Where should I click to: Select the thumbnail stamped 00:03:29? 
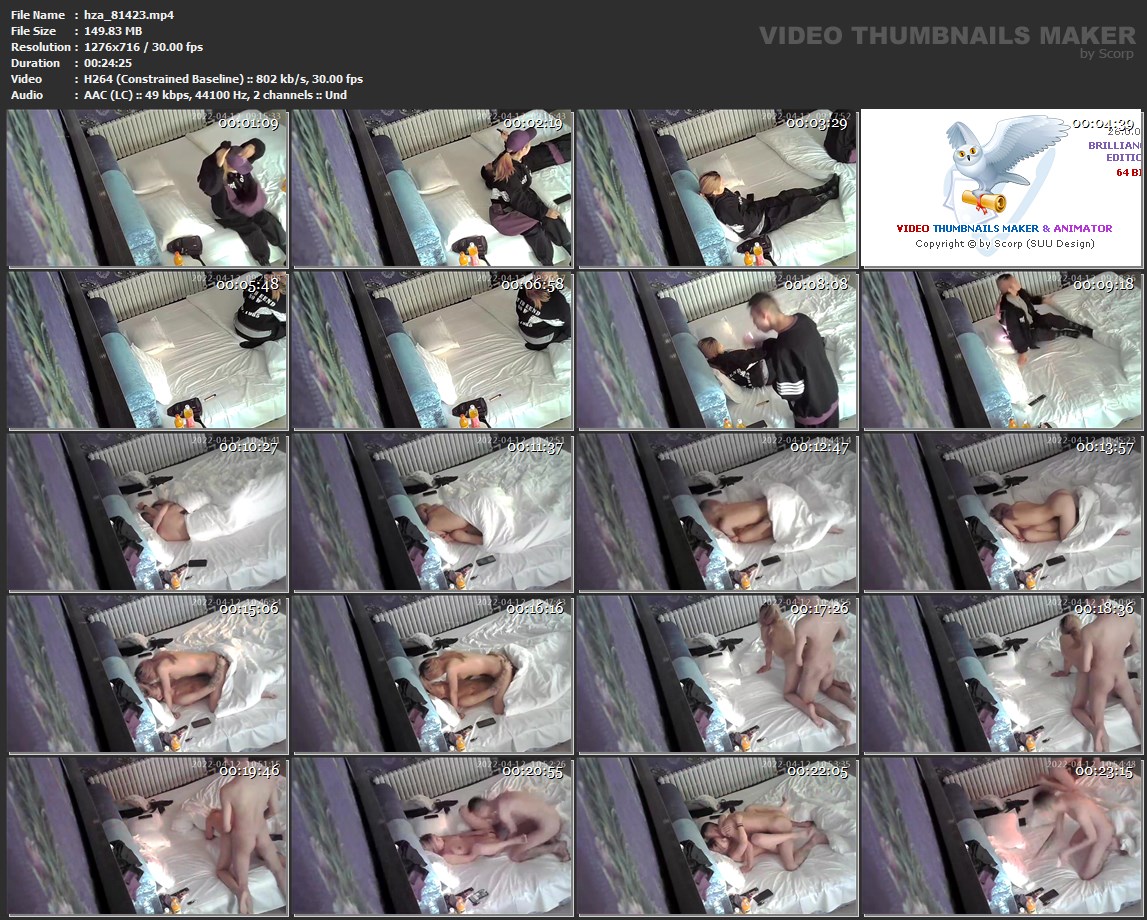coord(717,188)
